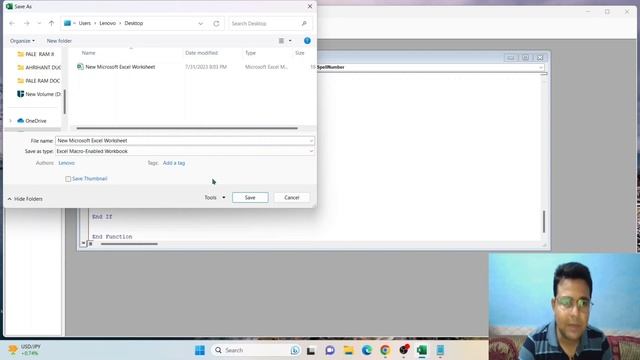Open the Organize menu
The height and width of the screenshot is (360, 640).
pyautogui.click(x=22, y=41)
